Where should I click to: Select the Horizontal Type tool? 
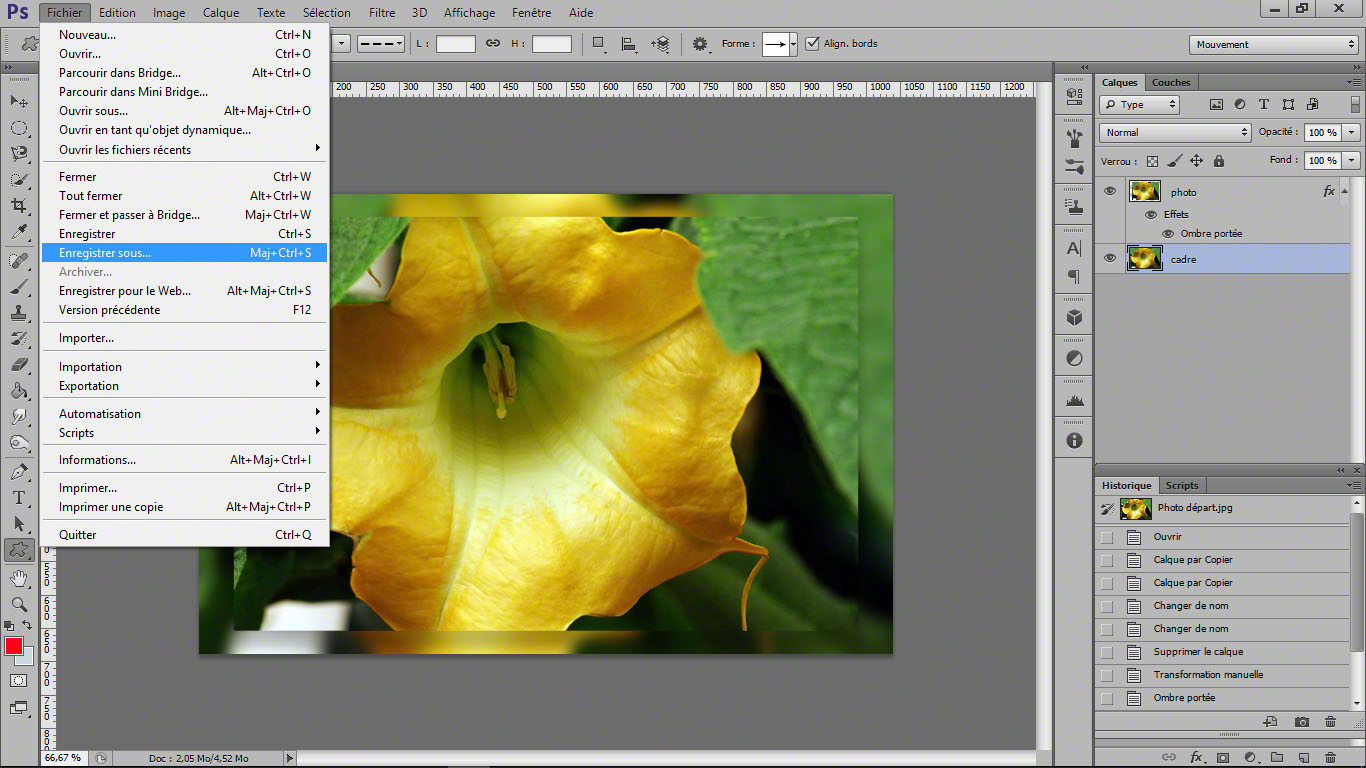point(19,497)
